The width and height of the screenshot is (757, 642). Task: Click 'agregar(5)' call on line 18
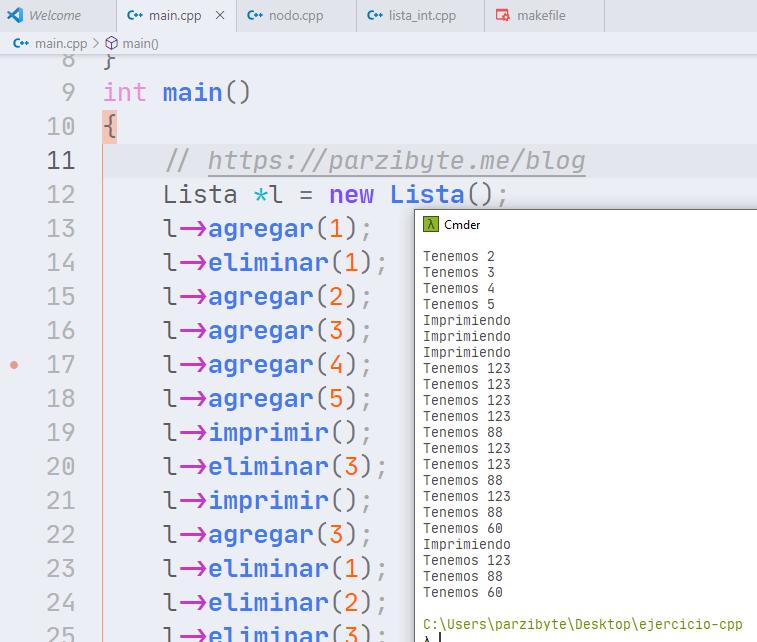click(282, 399)
